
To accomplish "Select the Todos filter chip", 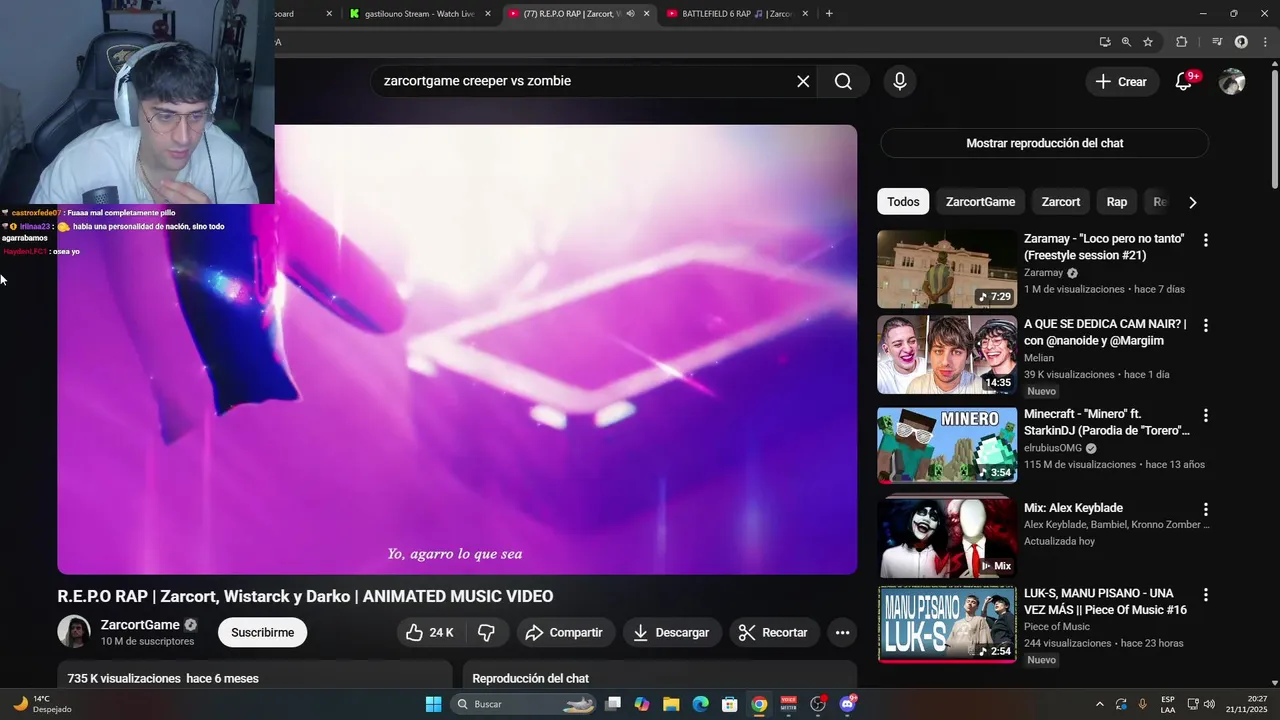I will click(x=903, y=202).
